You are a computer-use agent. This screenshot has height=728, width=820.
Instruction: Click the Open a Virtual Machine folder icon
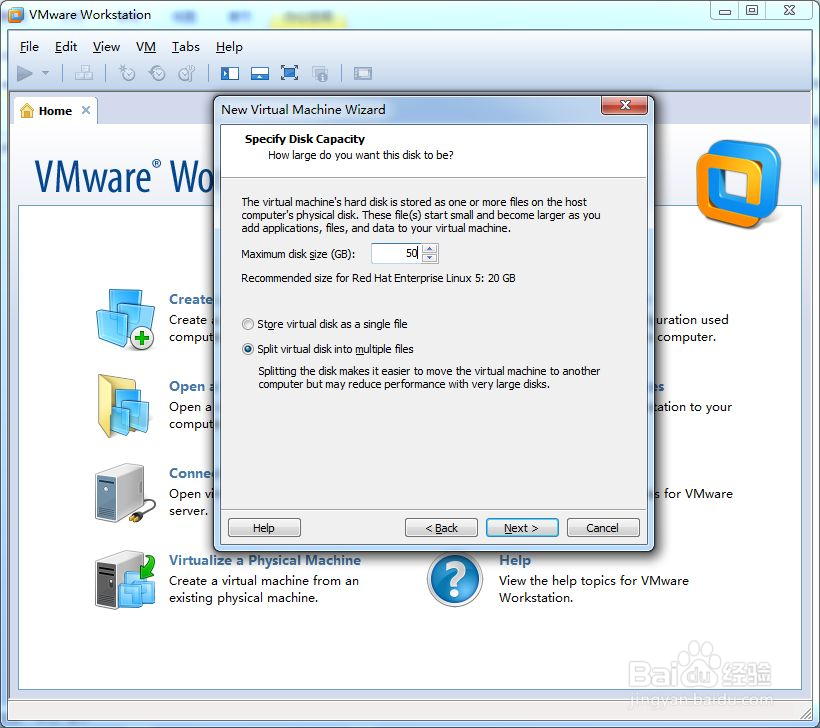(x=124, y=406)
